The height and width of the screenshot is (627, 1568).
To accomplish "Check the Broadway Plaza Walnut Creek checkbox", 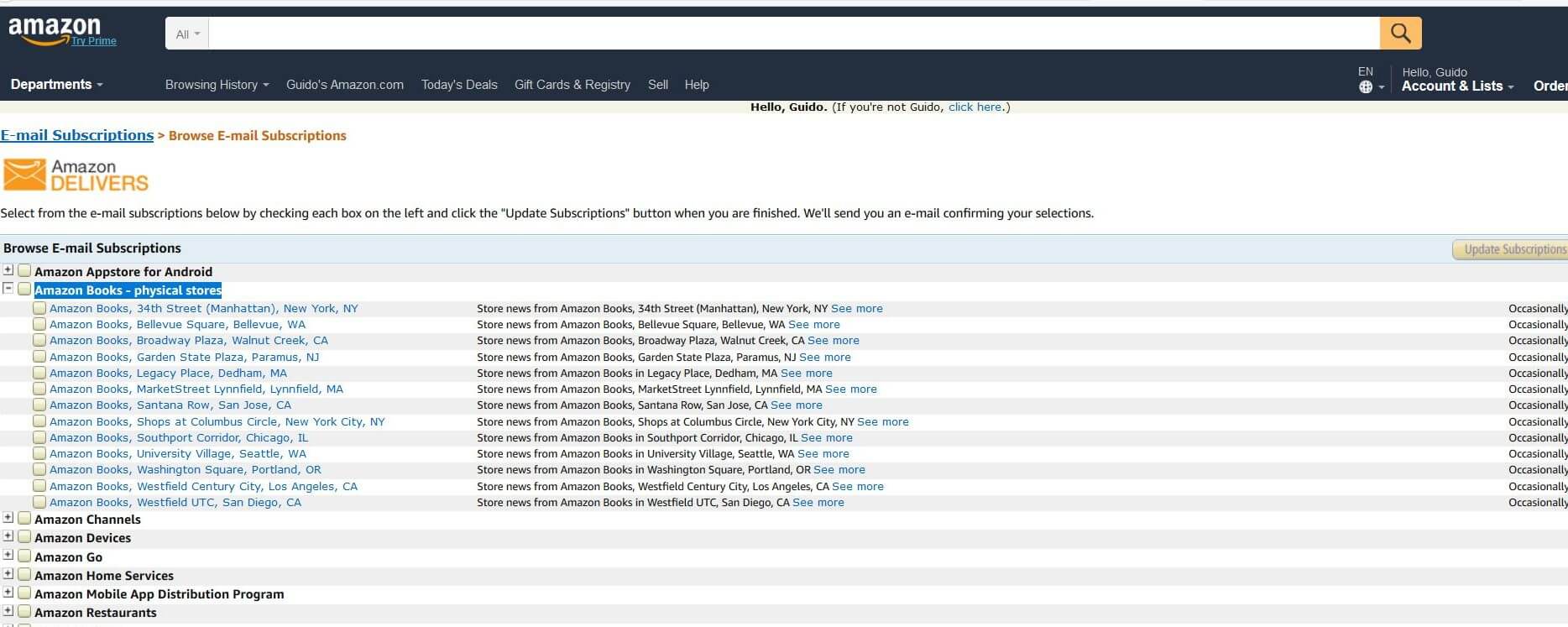I will point(39,340).
